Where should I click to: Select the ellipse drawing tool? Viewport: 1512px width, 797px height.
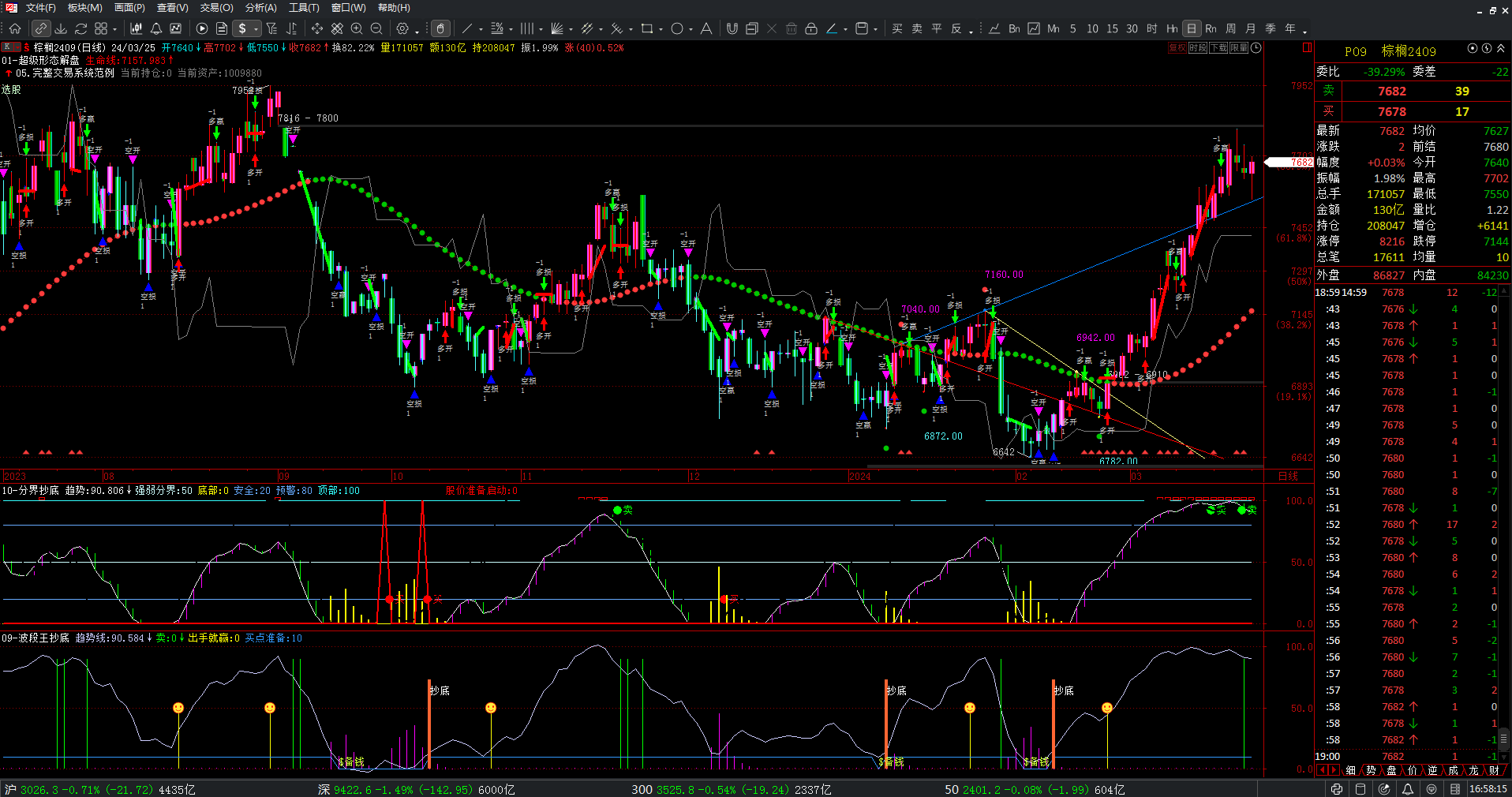tap(677, 28)
